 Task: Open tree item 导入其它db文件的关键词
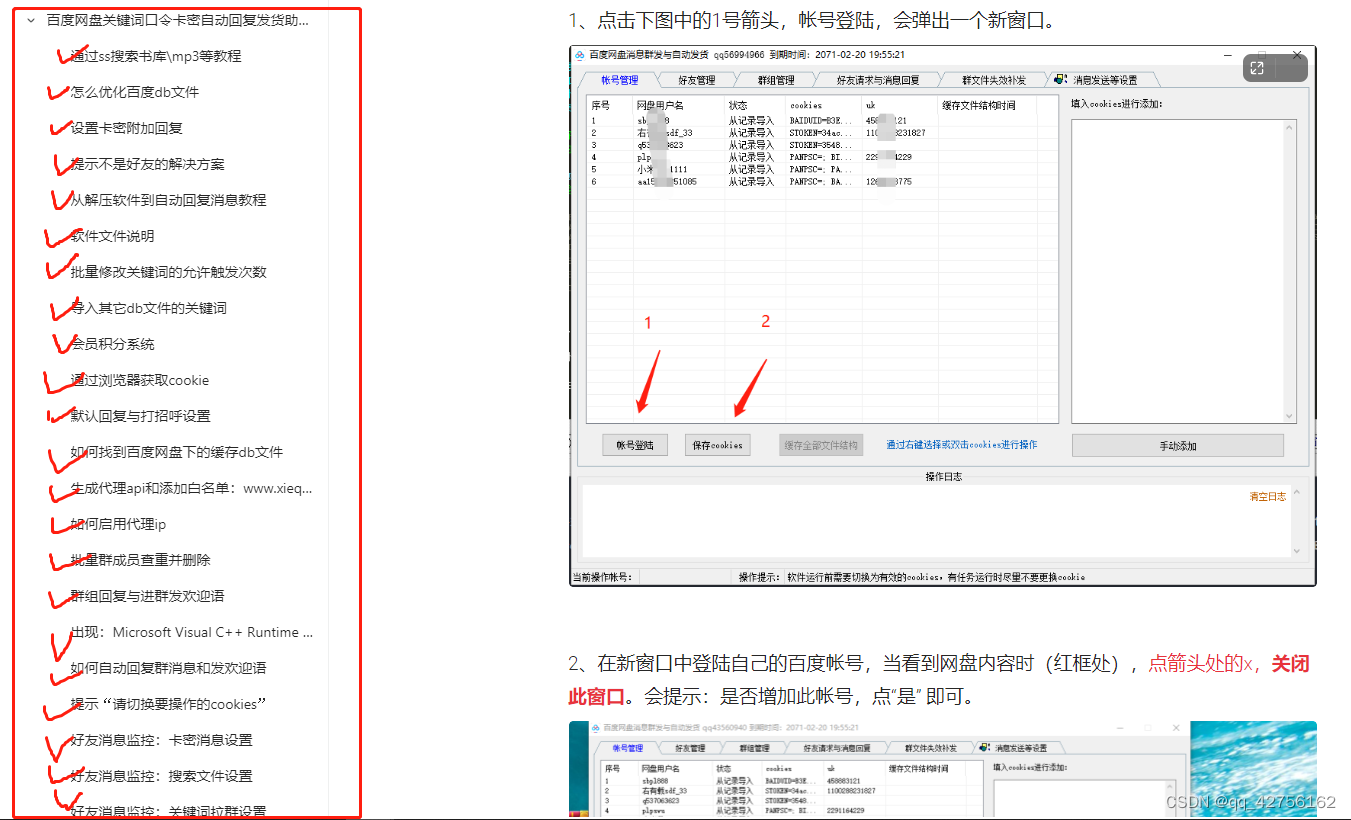click(149, 308)
